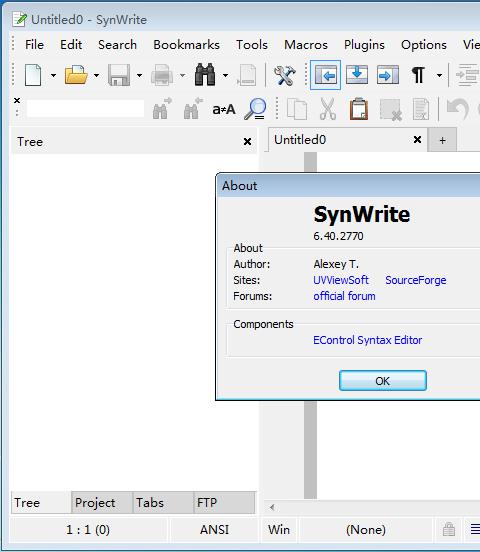Image resolution: width=480 pixels, height=552 pixels.
Task: Click the page with x icon by Undo
Action: 421,109
